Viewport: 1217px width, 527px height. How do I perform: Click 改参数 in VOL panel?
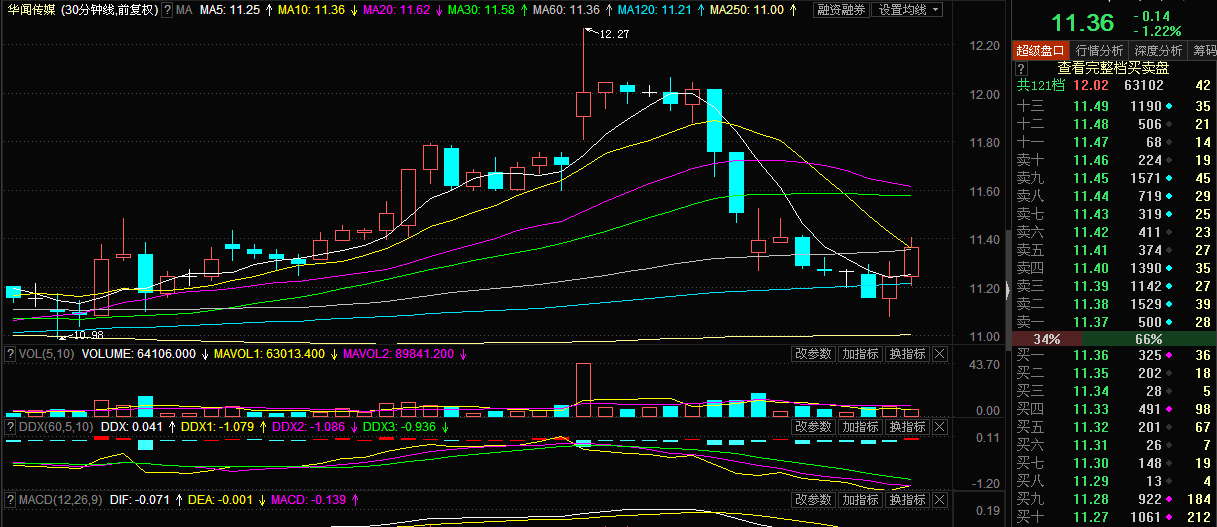point(814,354)
